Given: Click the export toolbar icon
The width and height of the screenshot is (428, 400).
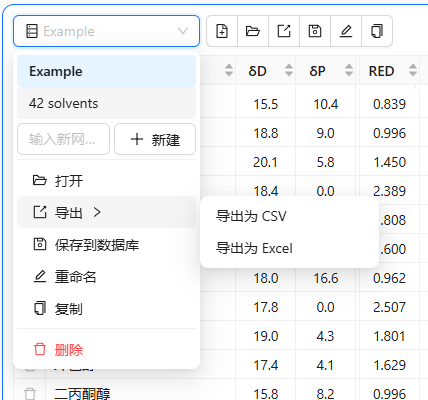Looking at the screenshot, I should [x=284, y=31].
